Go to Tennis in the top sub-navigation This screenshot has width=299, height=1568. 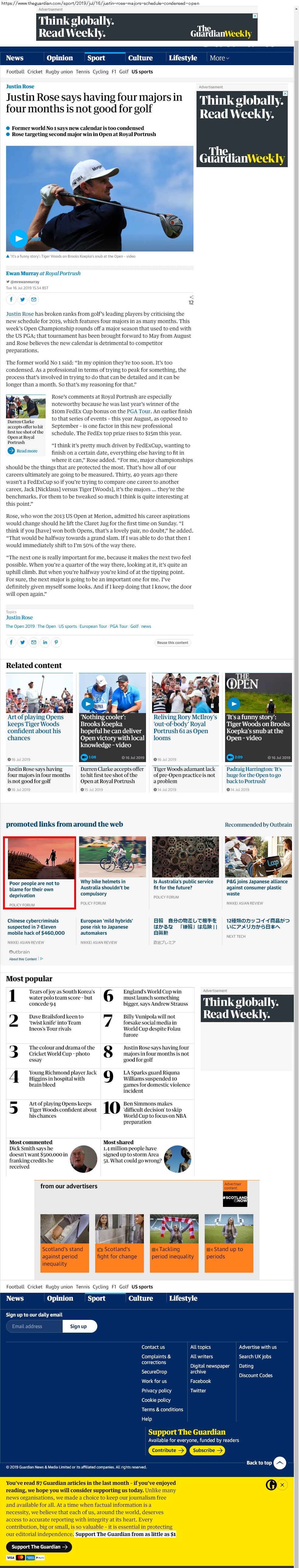(83, 72)
